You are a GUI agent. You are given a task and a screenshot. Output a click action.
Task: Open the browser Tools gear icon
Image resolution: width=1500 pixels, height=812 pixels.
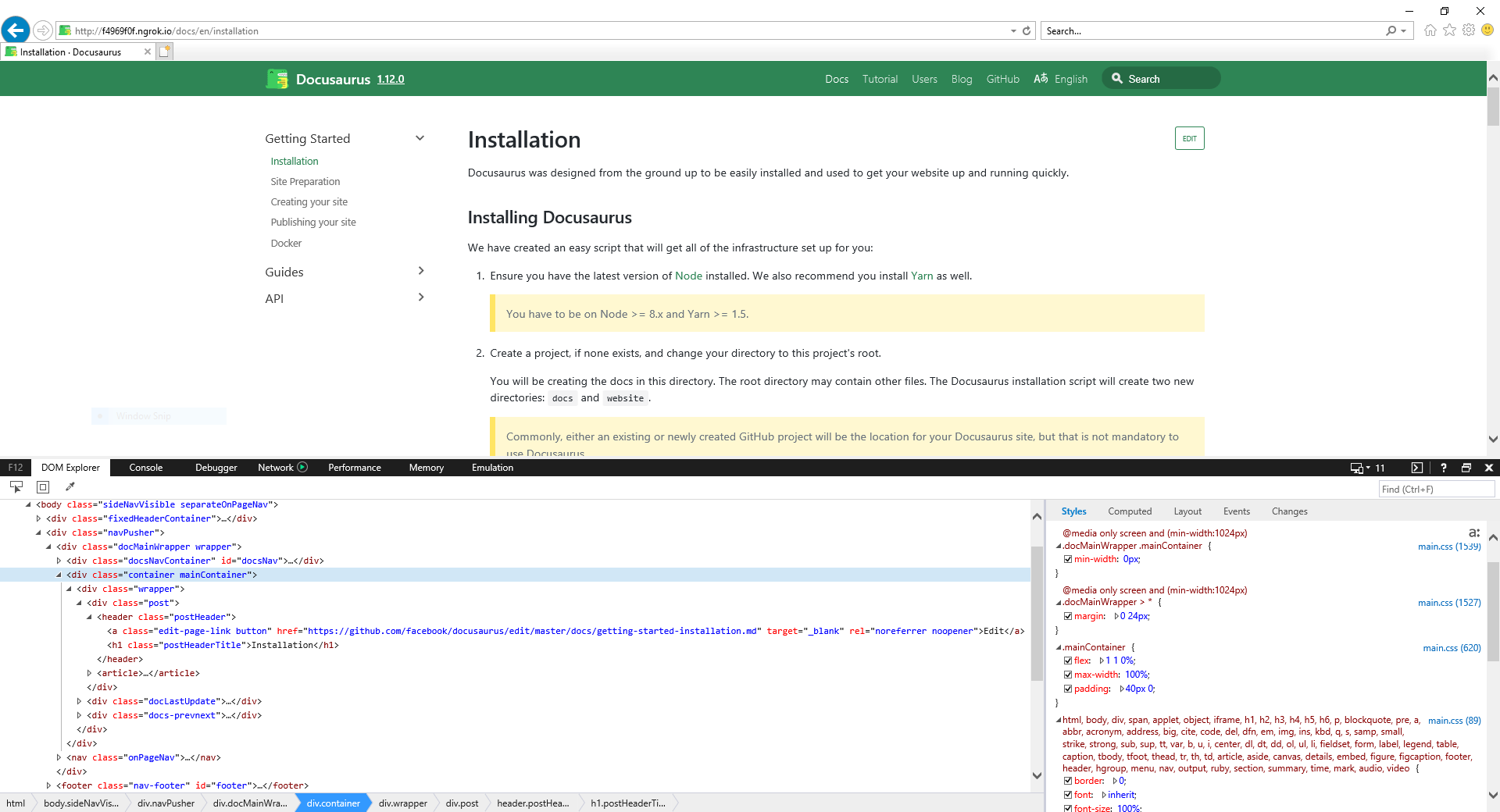pos(1469,30)
